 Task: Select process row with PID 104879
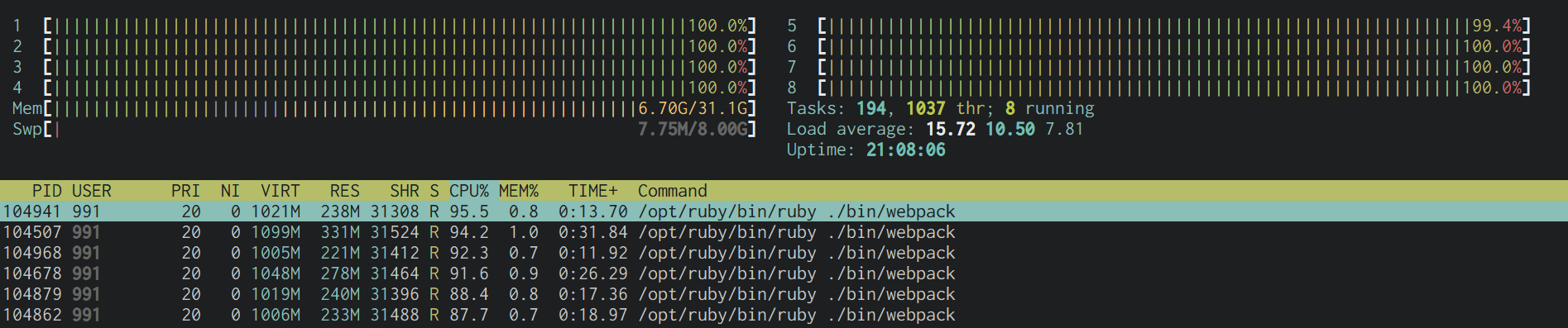[x=784, y=294]
